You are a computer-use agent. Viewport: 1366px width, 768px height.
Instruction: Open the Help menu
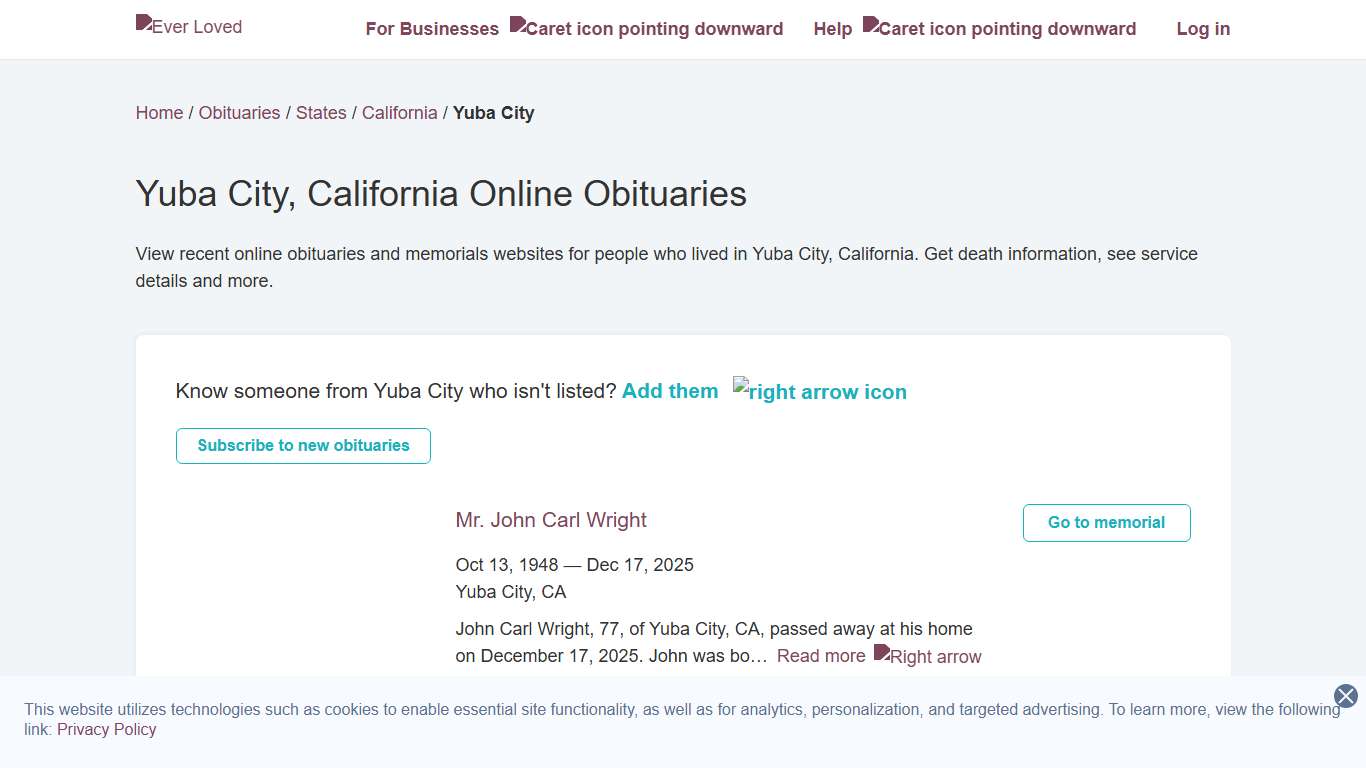[x=832, y=29]
